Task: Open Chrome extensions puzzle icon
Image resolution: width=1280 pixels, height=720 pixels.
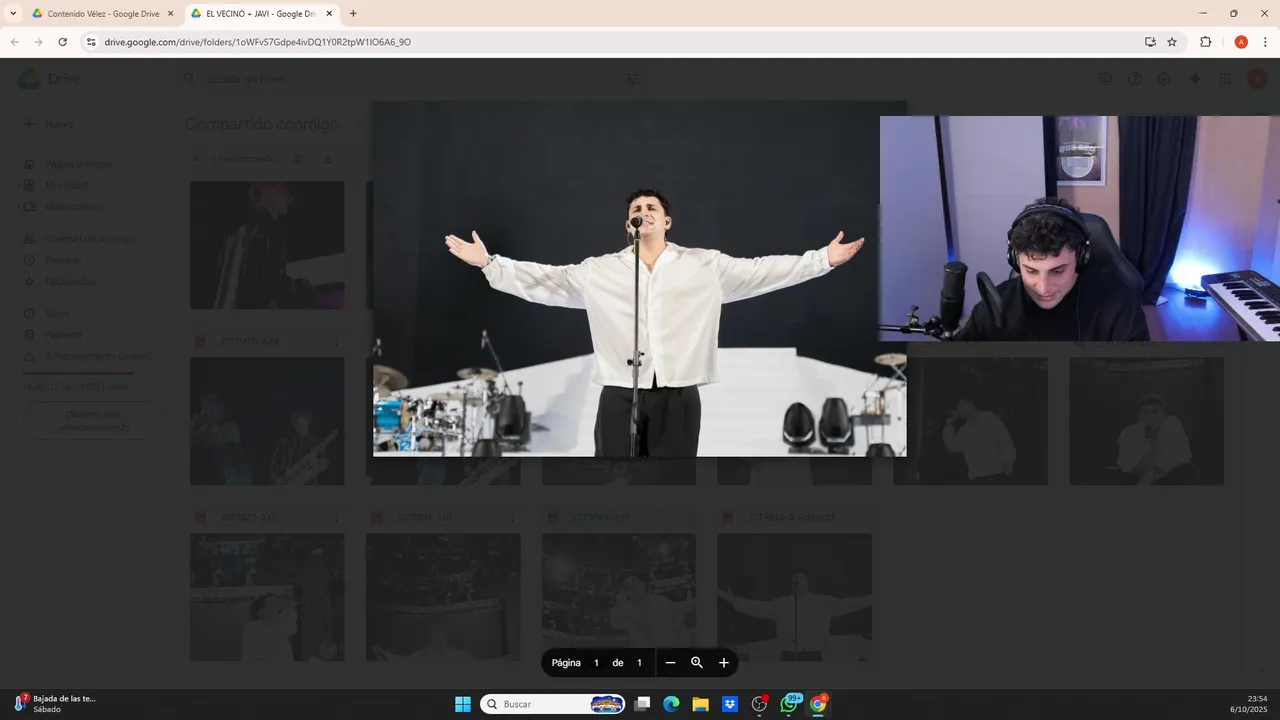Action: tap(1205, 42)
